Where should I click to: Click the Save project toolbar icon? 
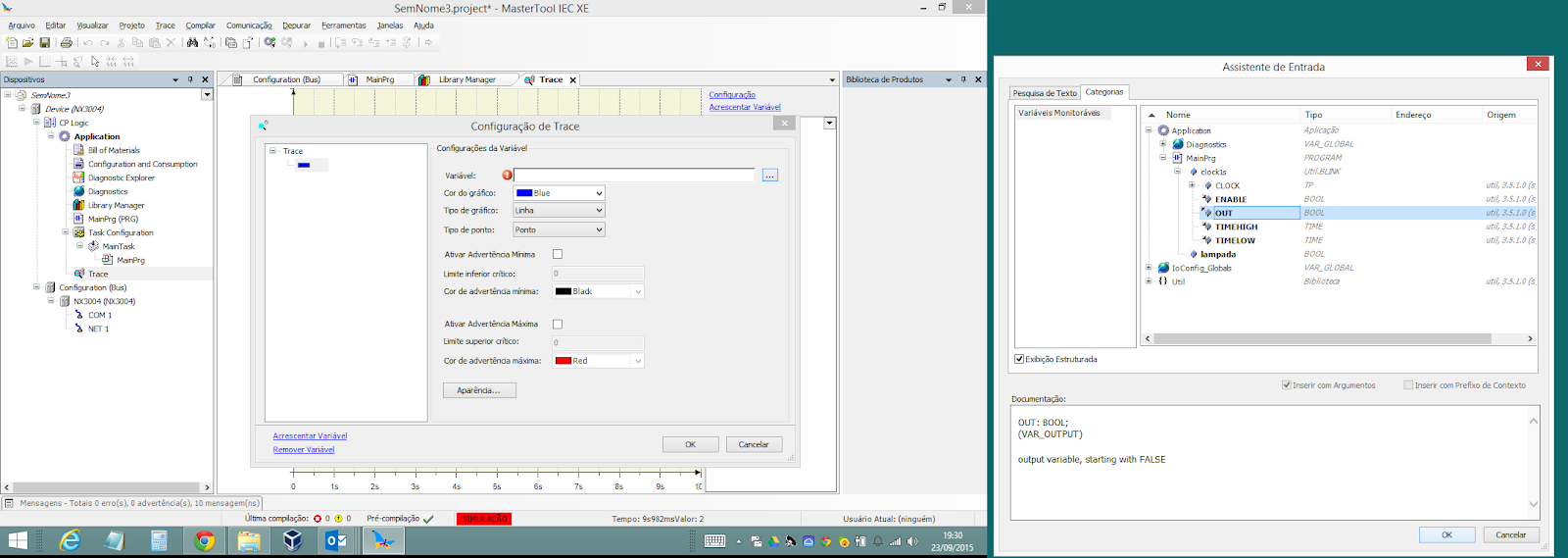(x=44, y=43)
